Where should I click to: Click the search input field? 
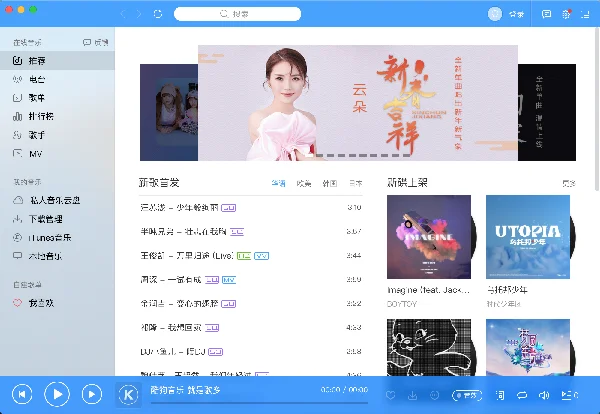pos(237,14)
